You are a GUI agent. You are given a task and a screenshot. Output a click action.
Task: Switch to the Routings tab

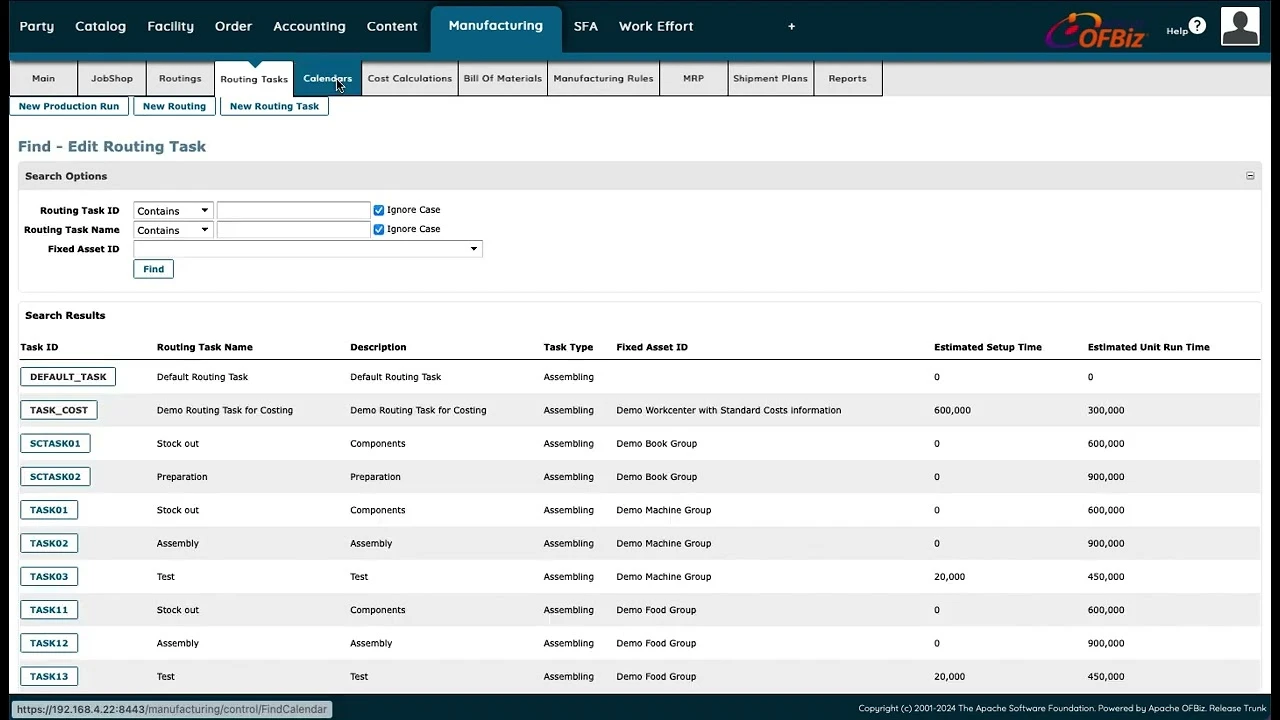point(180,78)
